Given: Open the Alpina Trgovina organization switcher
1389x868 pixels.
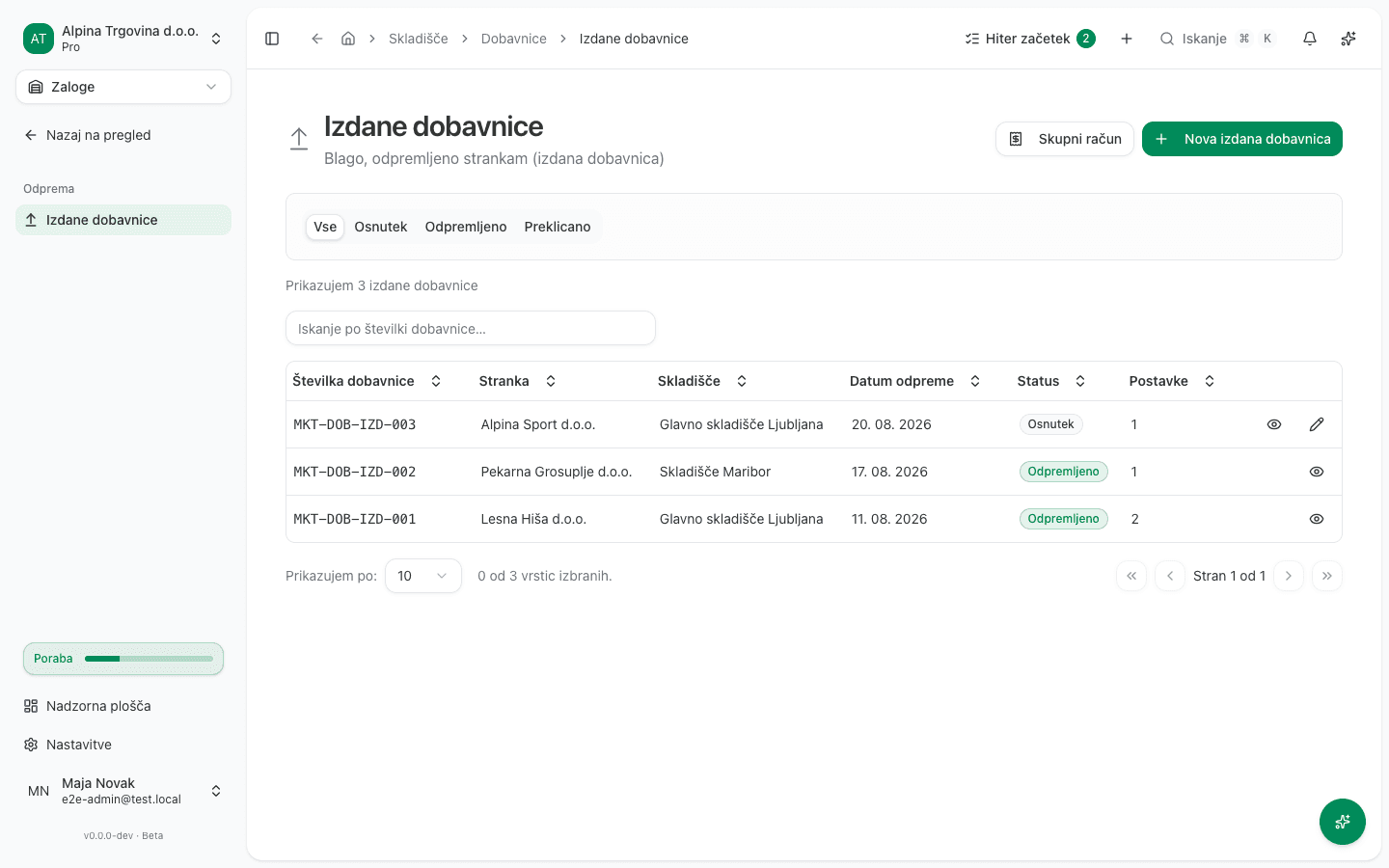Looking at the screenshot, I should pyautogui.click(x=123, y=39).
